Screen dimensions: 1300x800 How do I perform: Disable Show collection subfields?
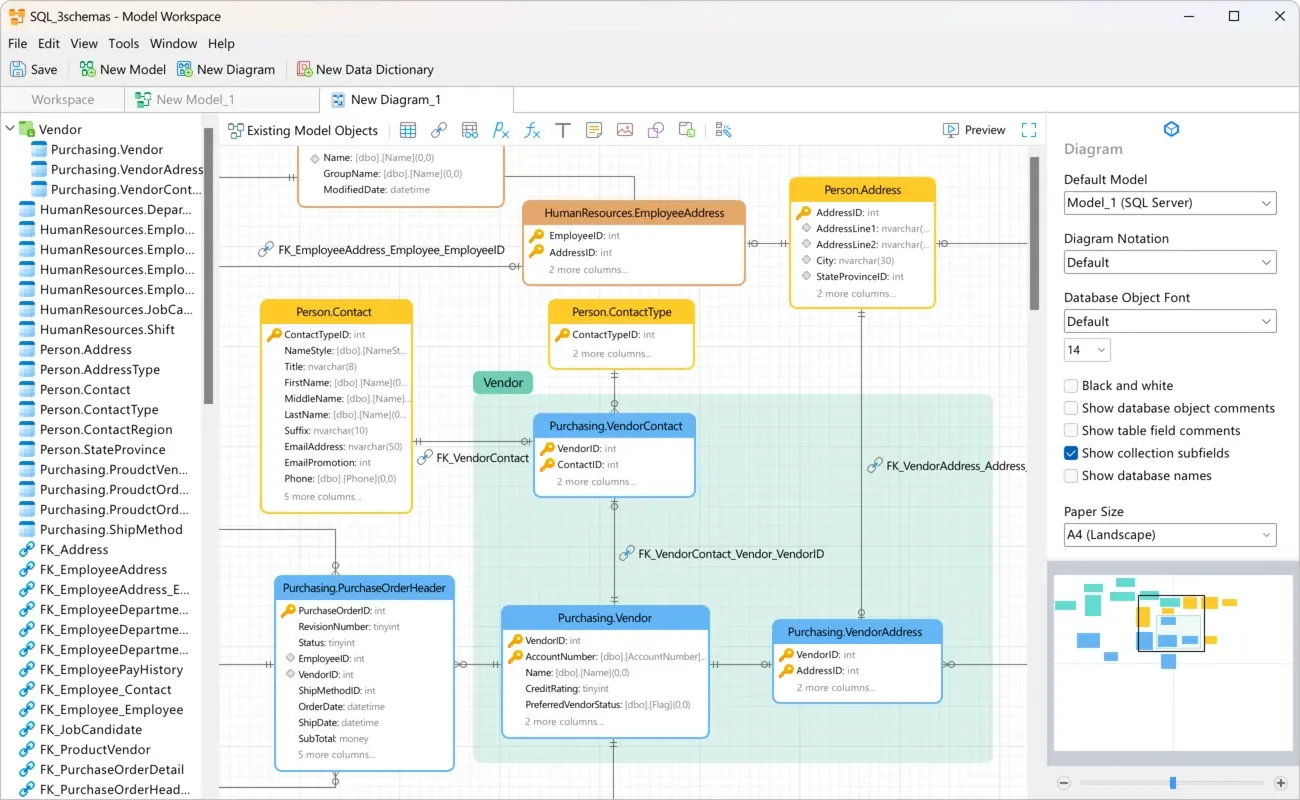1069,453
